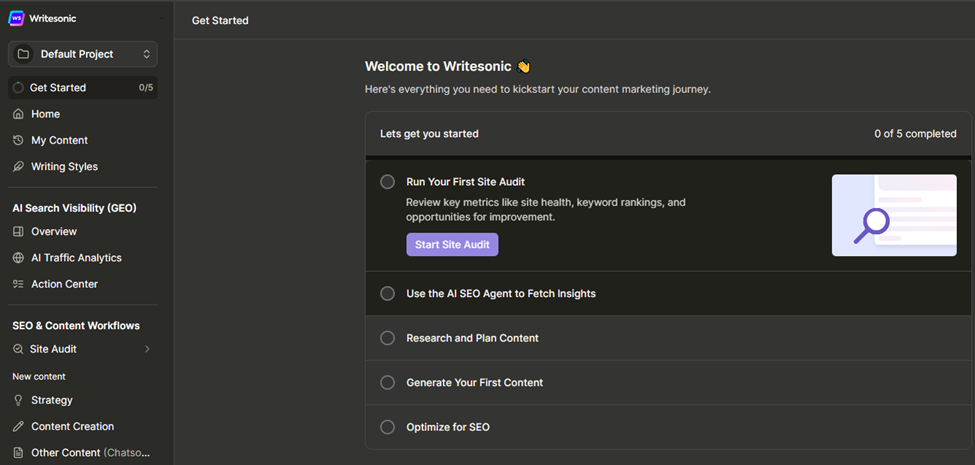
Task: Open the Content Creation menu item
Action: pyautogui.click(x=83, y=426)
